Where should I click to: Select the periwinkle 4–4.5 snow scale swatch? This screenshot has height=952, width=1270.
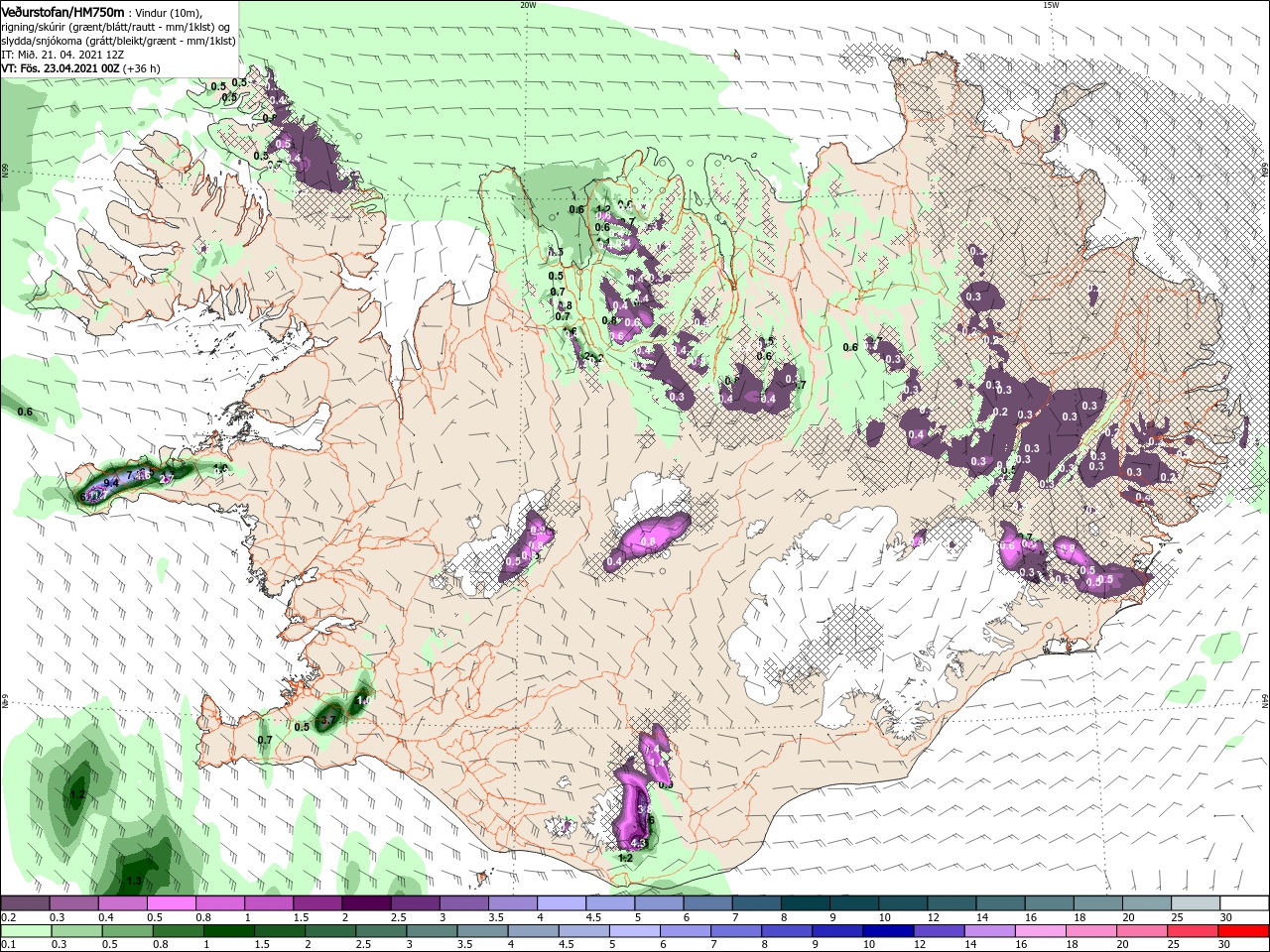(561, 903)
